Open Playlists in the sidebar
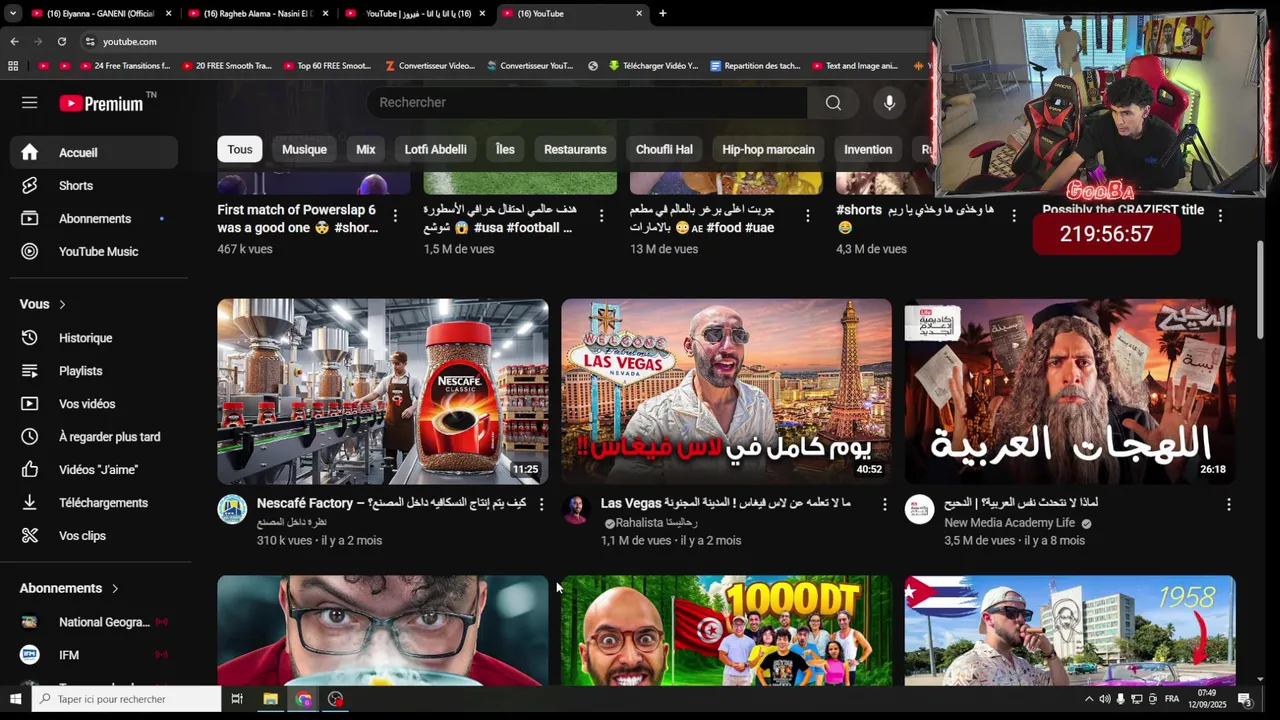Screen dimensions: 1280x720 (94, 371)
